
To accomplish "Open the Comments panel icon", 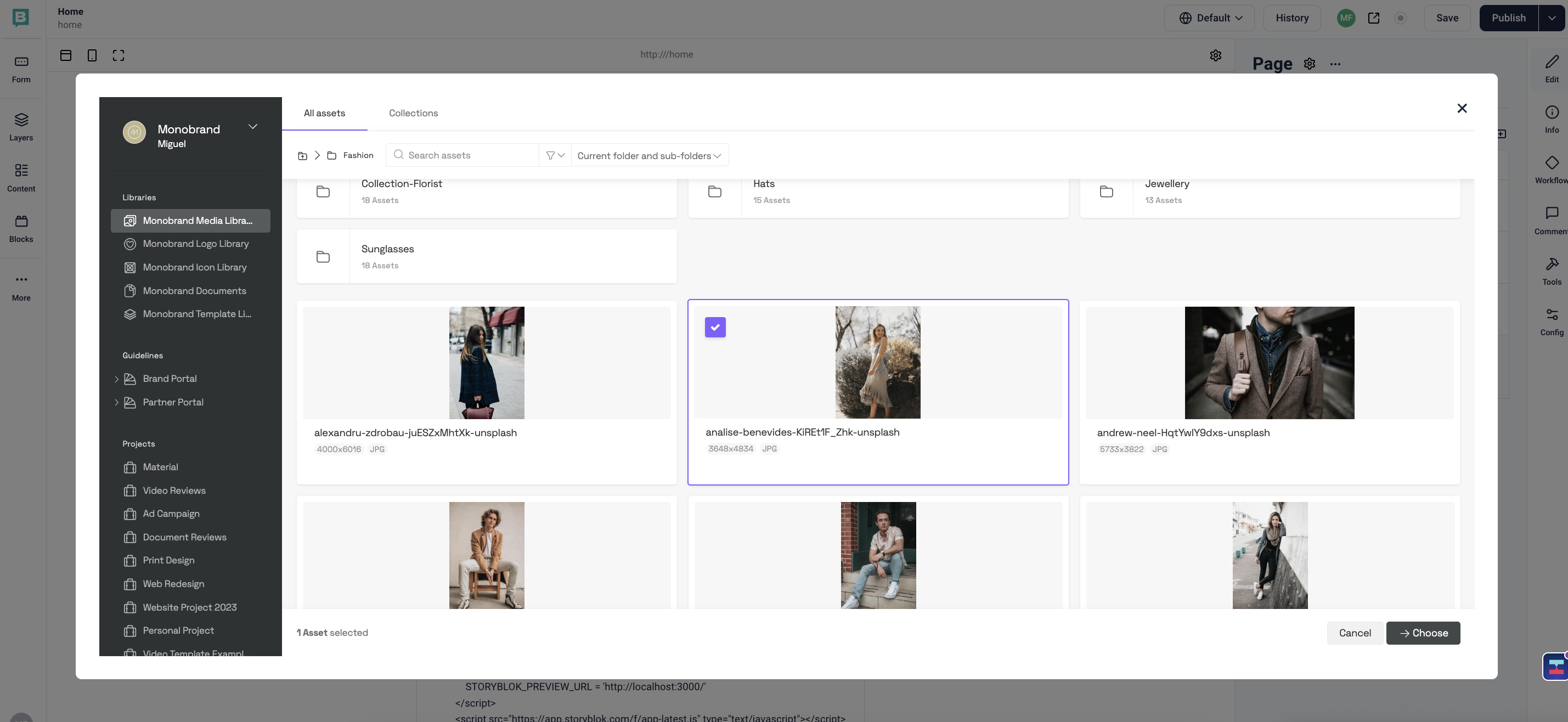I will (1552, 221).
